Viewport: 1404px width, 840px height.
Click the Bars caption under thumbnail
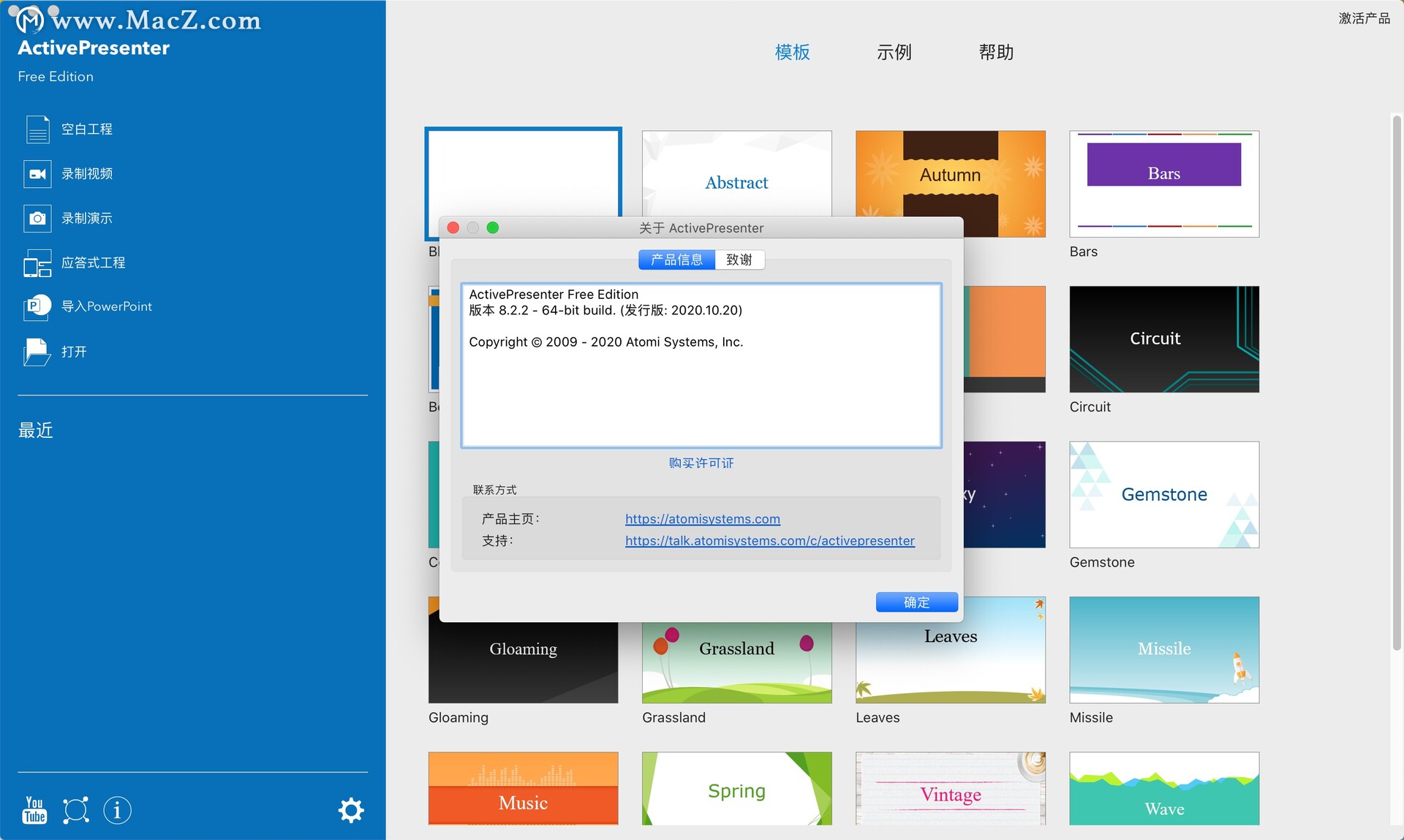(1084, 251)
